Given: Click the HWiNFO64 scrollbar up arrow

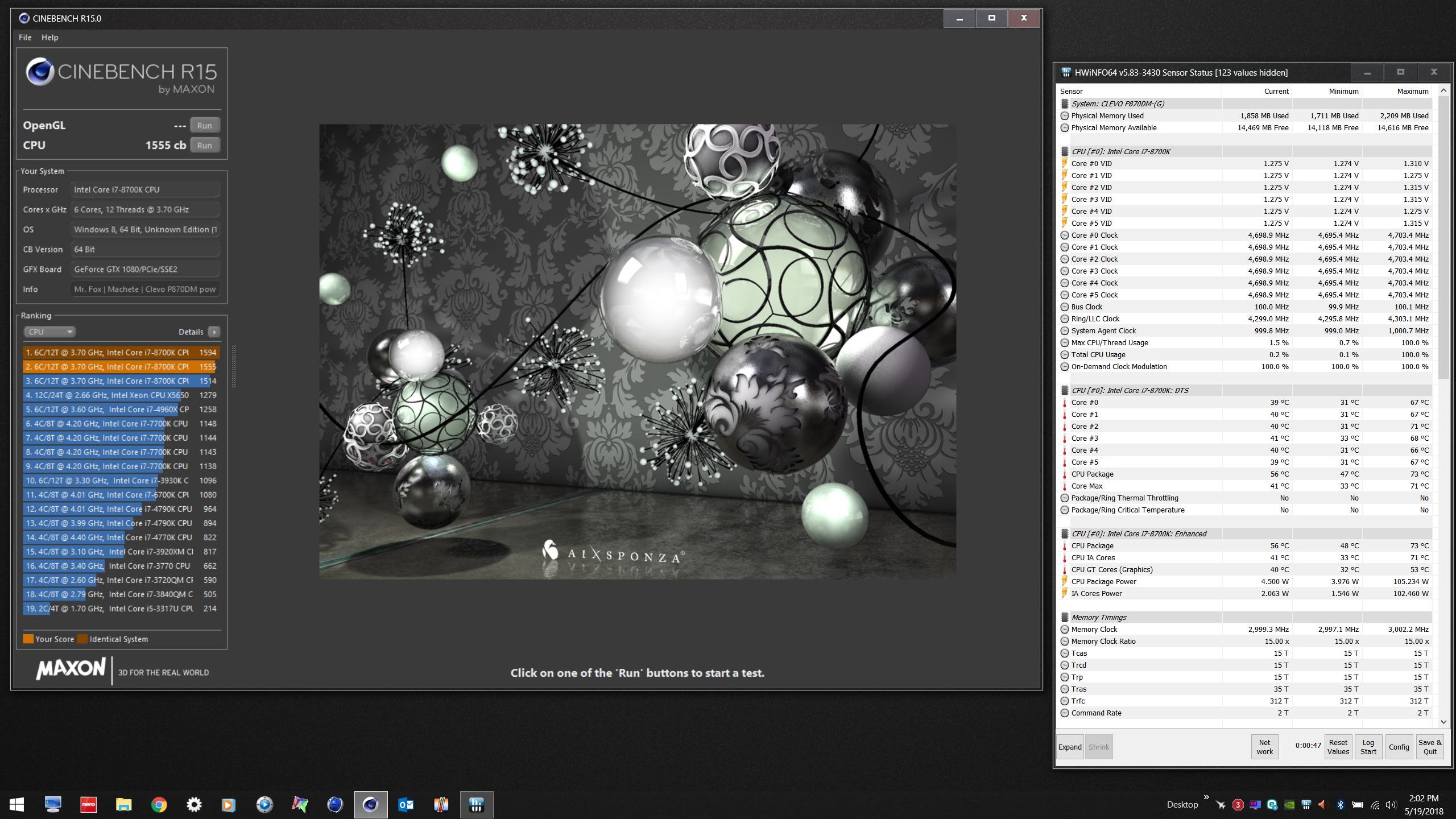Looking at the screenshot, I should (x=1443, y=90).
